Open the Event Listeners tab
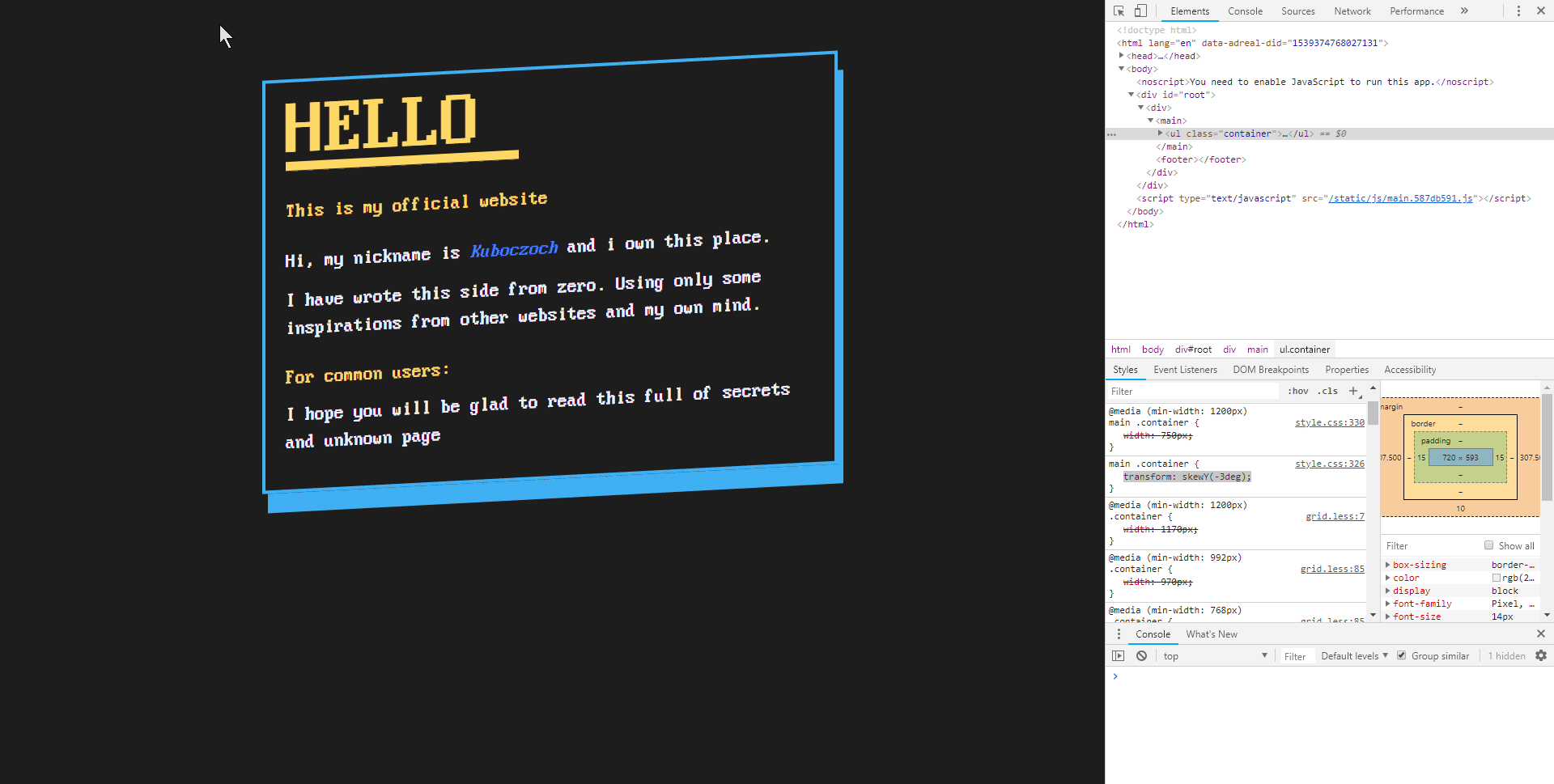The width and height of the screenshot is (1554, 784). tap(1185, 370)
